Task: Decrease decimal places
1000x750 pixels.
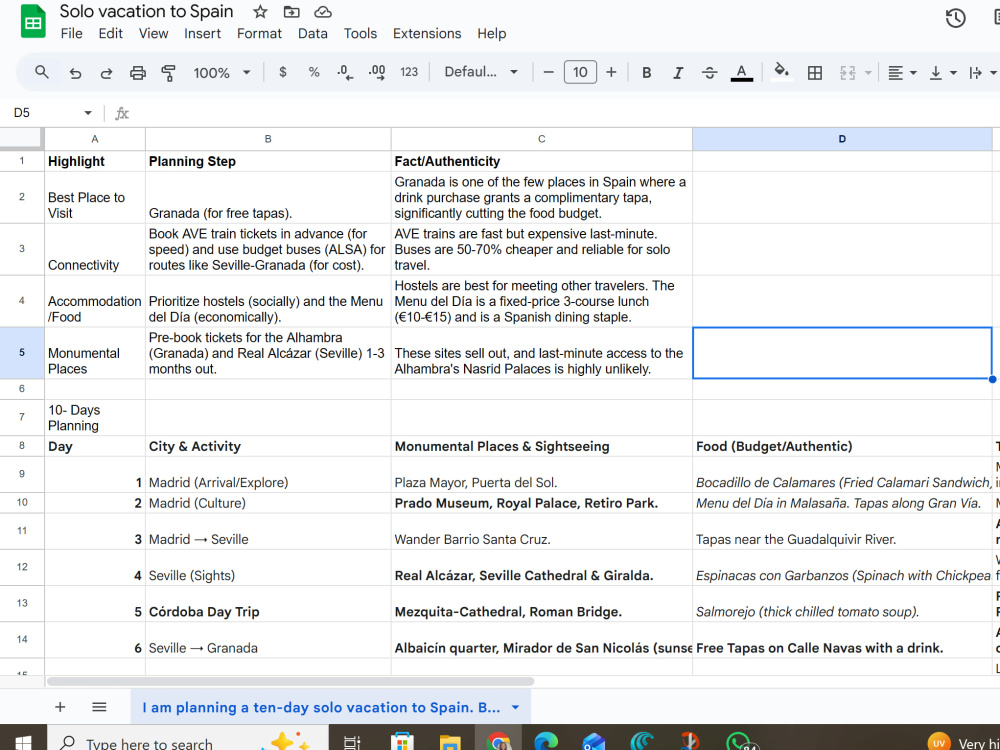Action: [x=345, y=72]
